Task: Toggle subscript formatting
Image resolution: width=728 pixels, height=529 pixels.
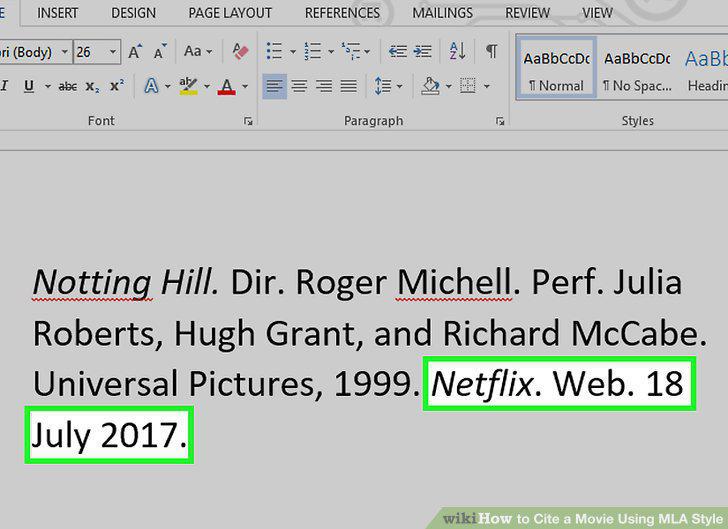Action: click(x=92, y=86)
